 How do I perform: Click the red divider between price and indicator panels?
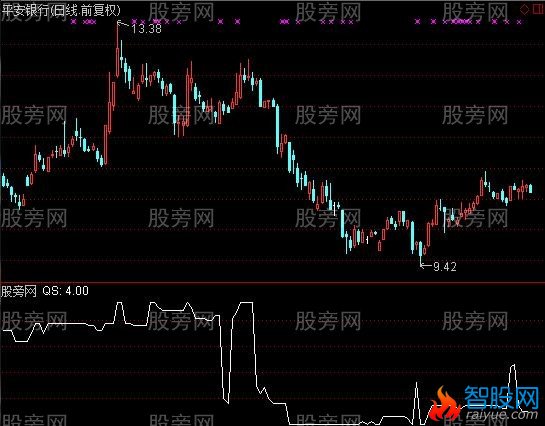tap(272, 282)
